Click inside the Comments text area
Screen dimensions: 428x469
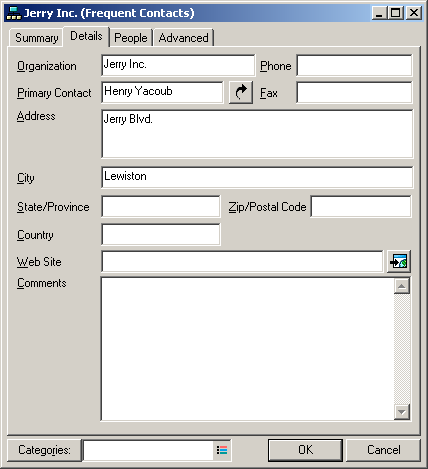tap(247, 349)
